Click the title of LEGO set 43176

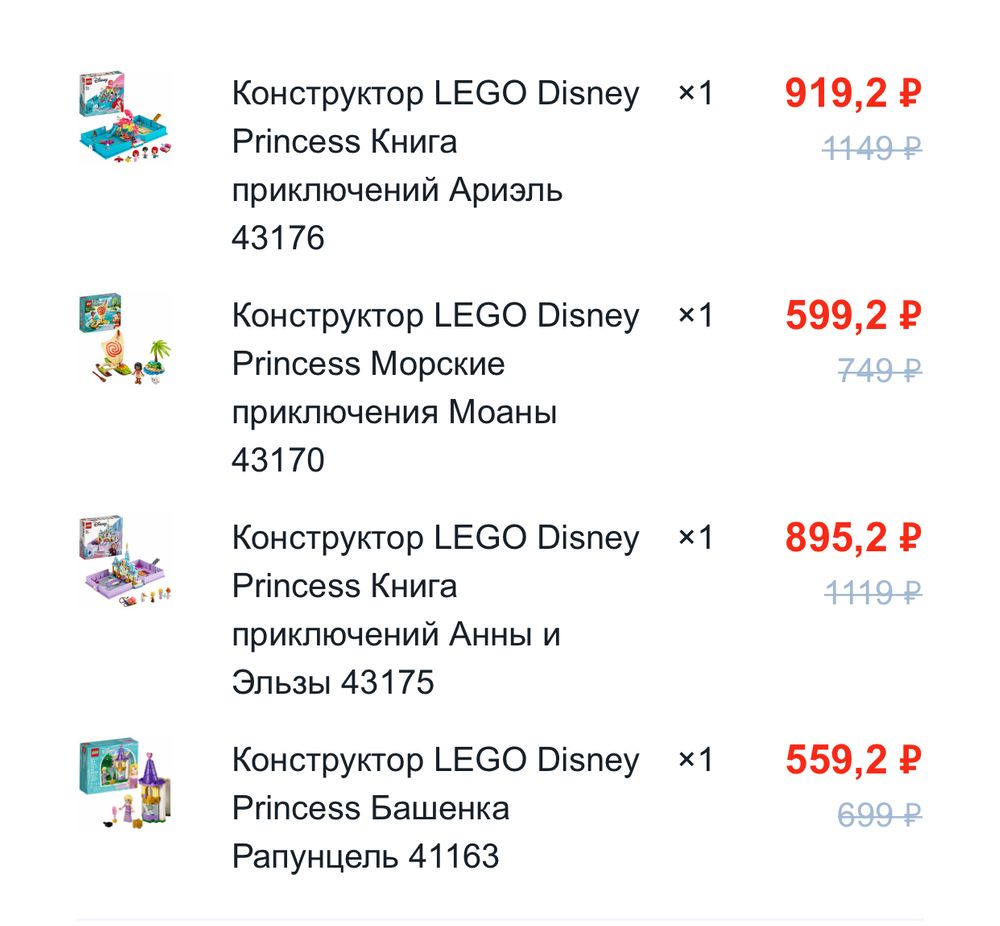coord(435,166)
